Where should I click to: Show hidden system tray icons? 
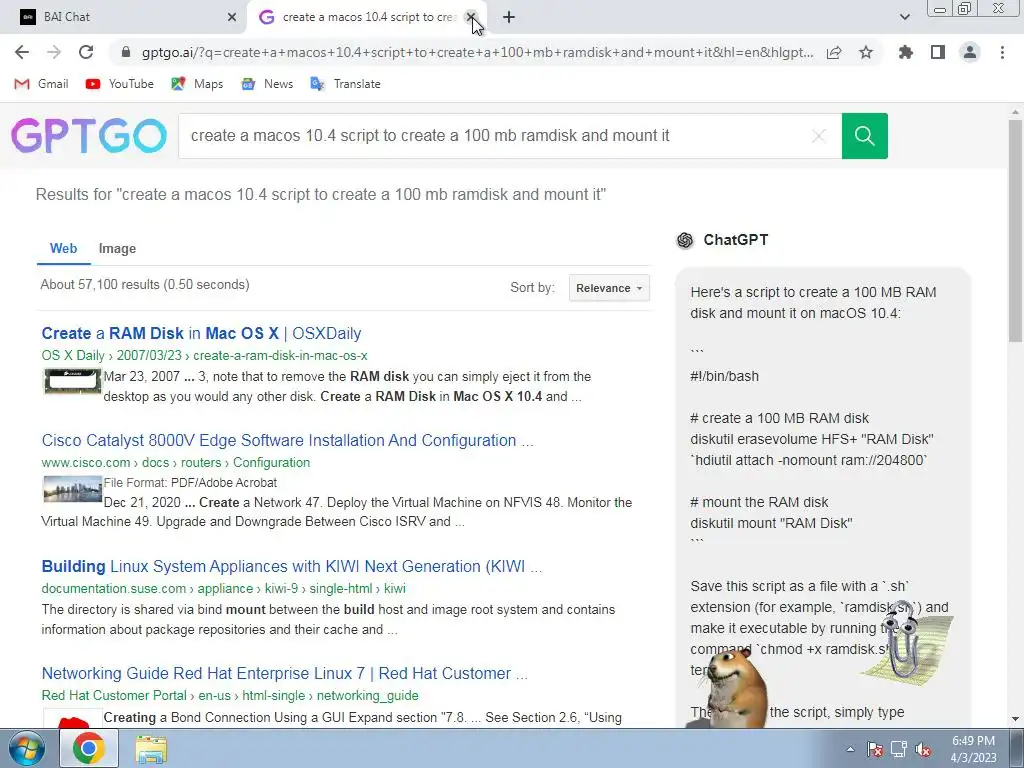[x=850, y=749]
